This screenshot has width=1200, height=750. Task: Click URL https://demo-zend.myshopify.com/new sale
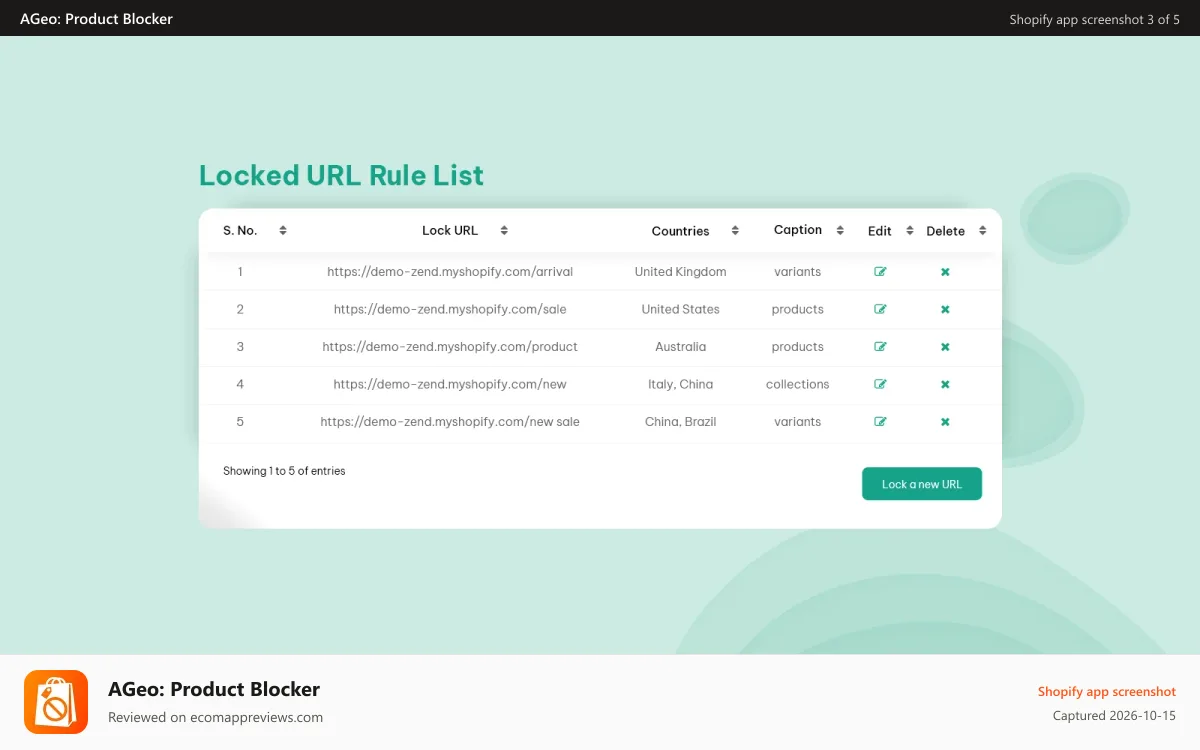pos(450,422)
